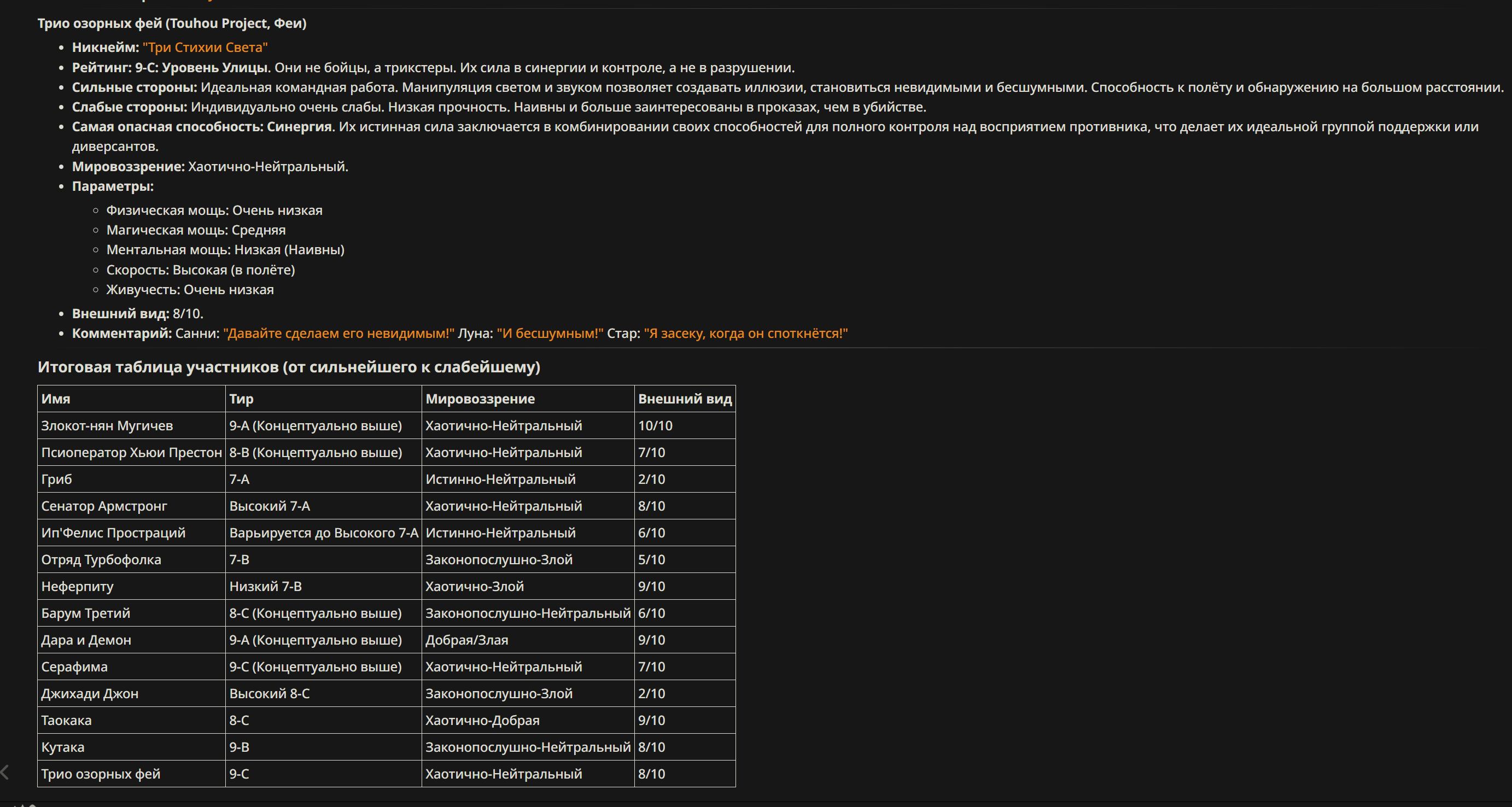Click the 'Высокий 8-C' tier cell
The height and width of the screenshot is (807, 1512).
point(323,694)
